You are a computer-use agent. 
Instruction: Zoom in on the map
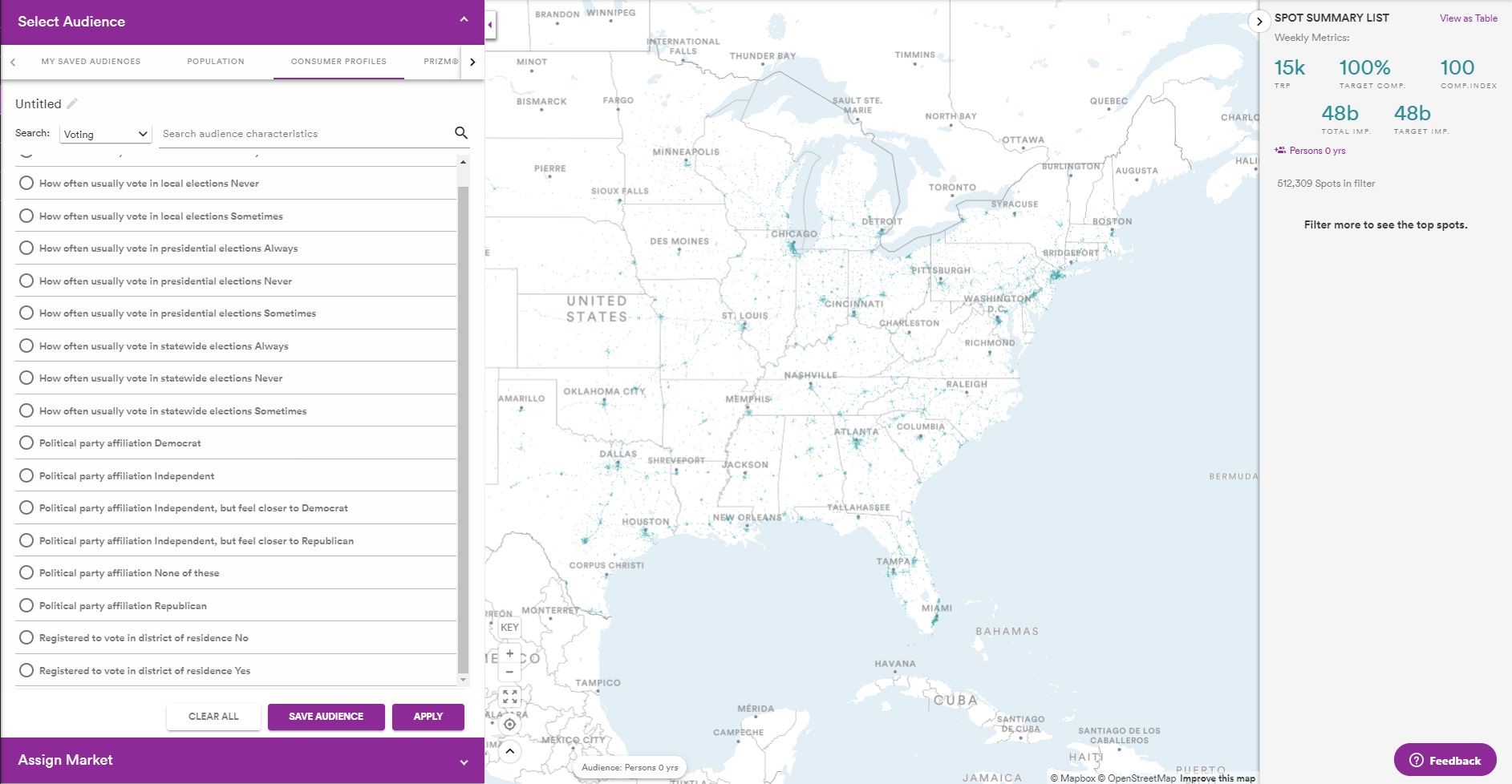pos(509,653)
